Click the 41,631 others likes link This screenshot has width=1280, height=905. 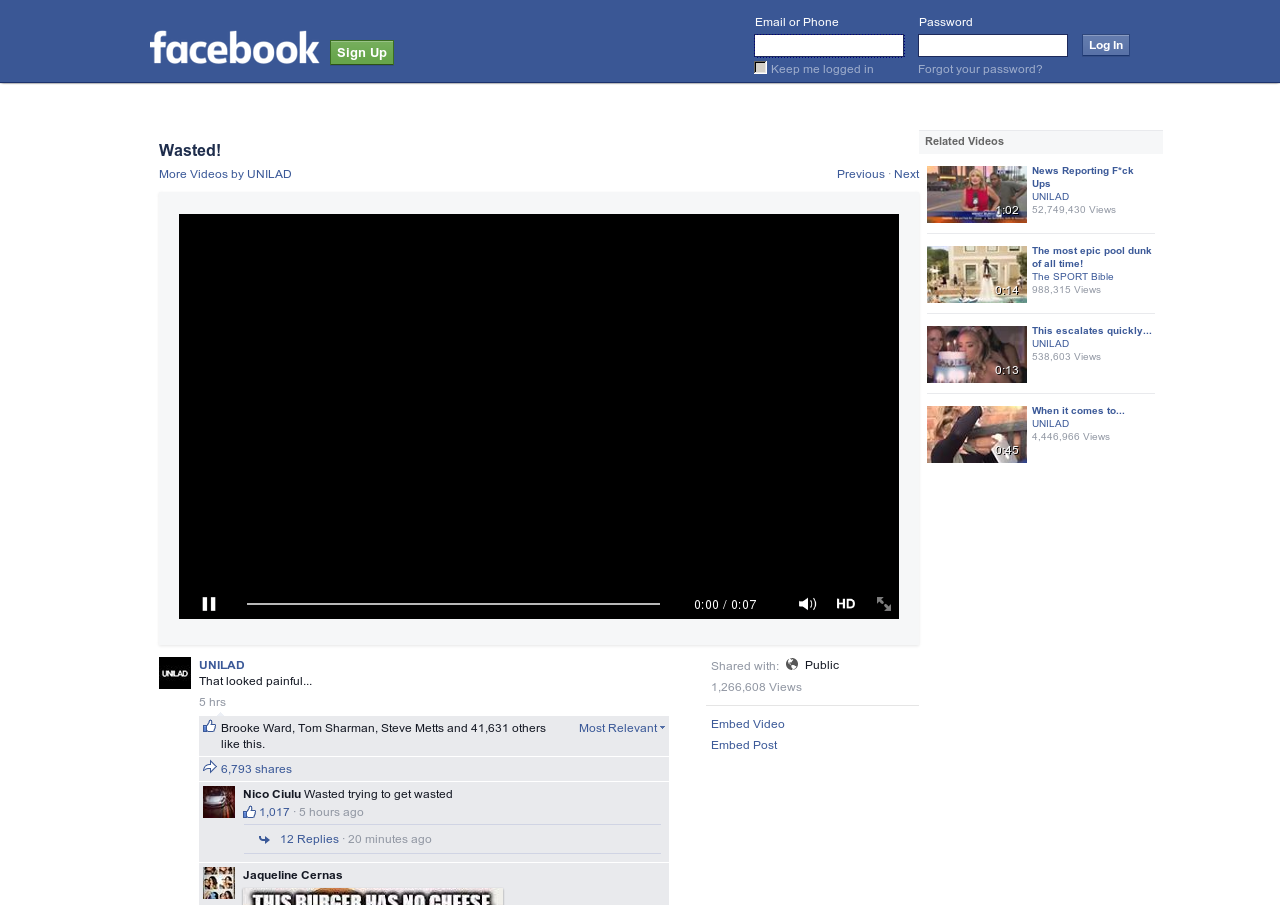point(509,728)
